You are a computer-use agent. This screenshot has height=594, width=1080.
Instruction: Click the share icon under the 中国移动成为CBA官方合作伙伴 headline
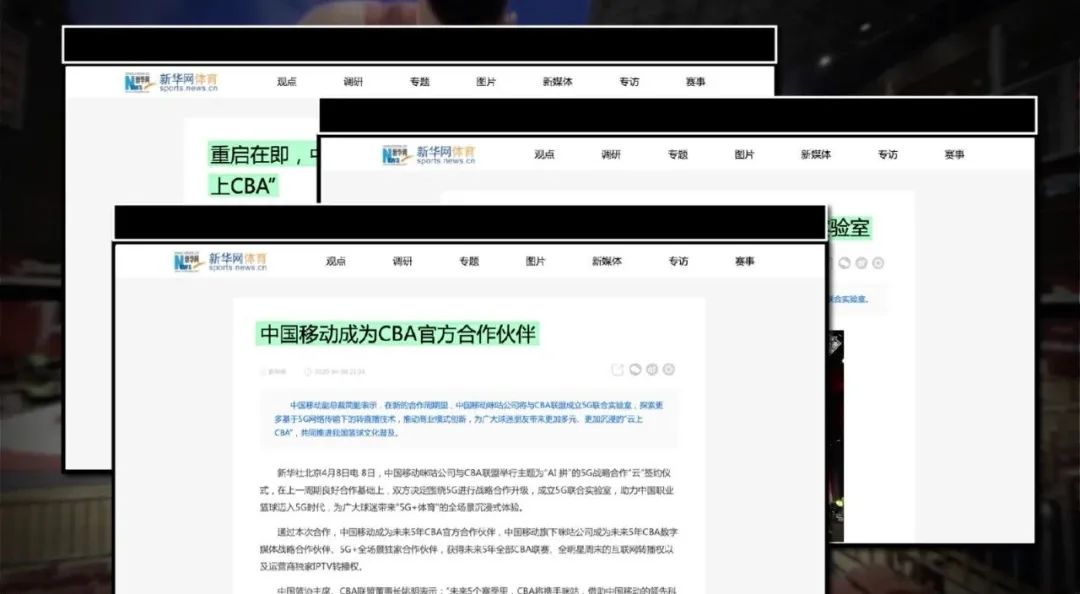617,370
